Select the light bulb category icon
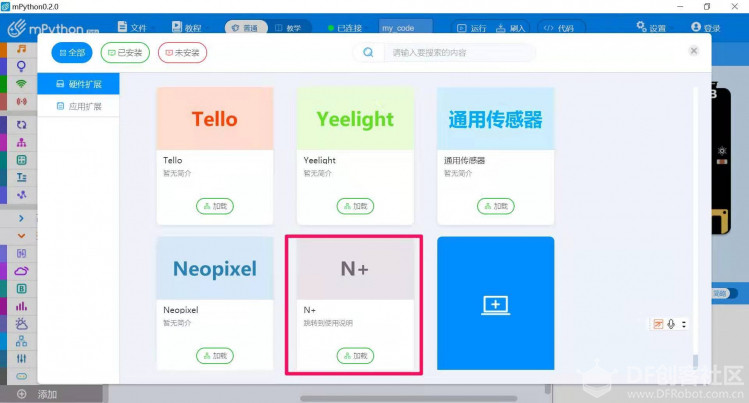The height and width of the screenshot is (403, 749). (x=21, y=66)
